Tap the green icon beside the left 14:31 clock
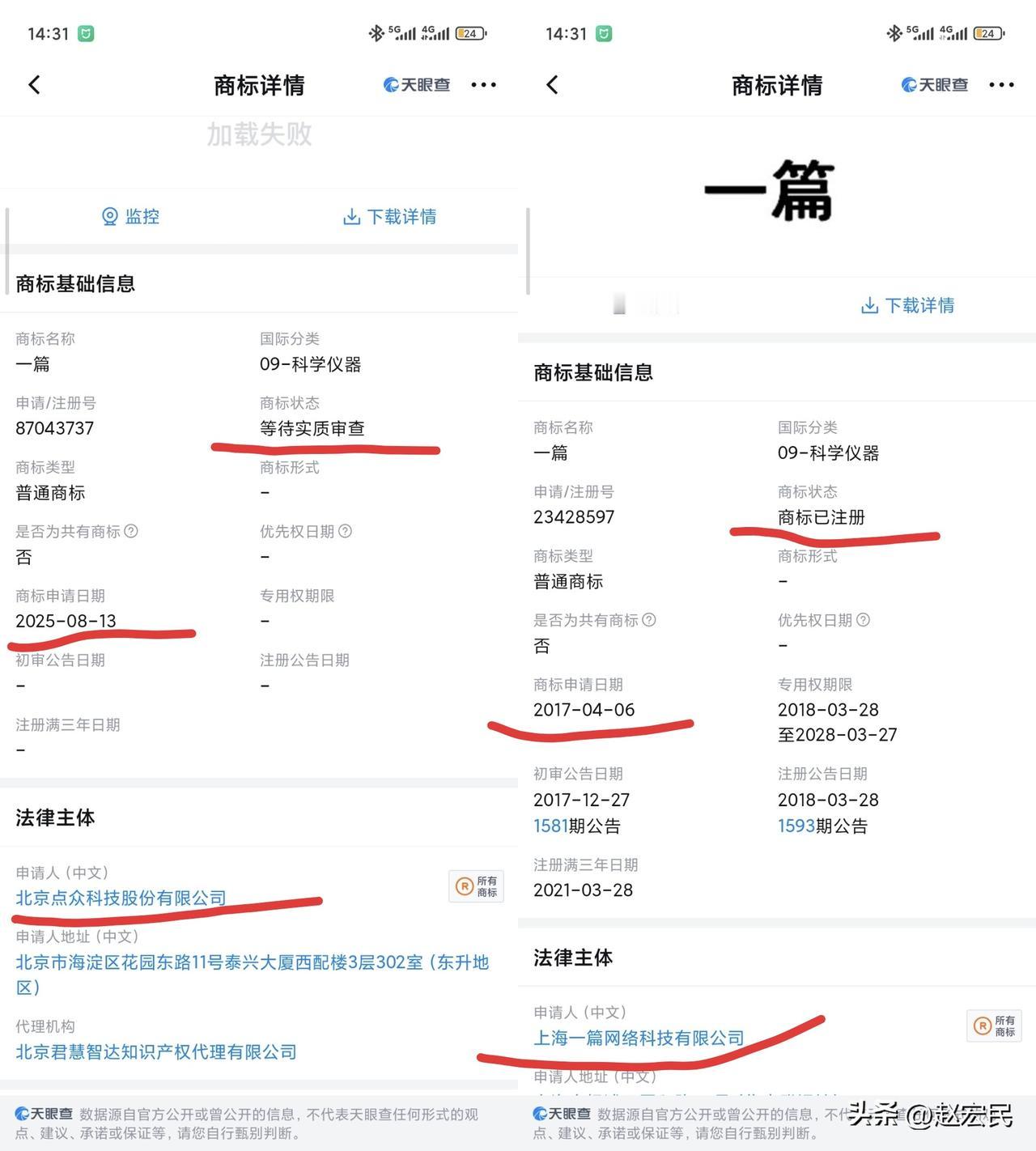The image size is (1036, 1151). pyautogui.click(x=86, y=33)
